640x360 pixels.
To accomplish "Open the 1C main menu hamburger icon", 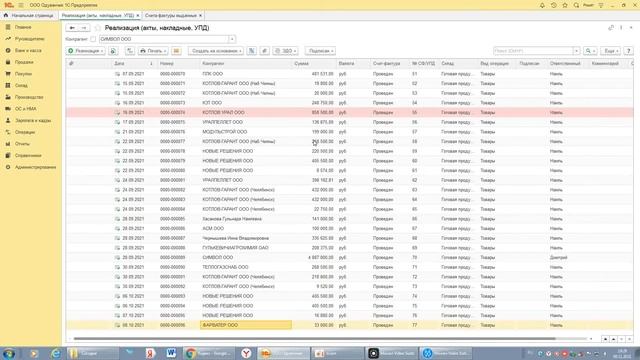I will coord(21,5).
